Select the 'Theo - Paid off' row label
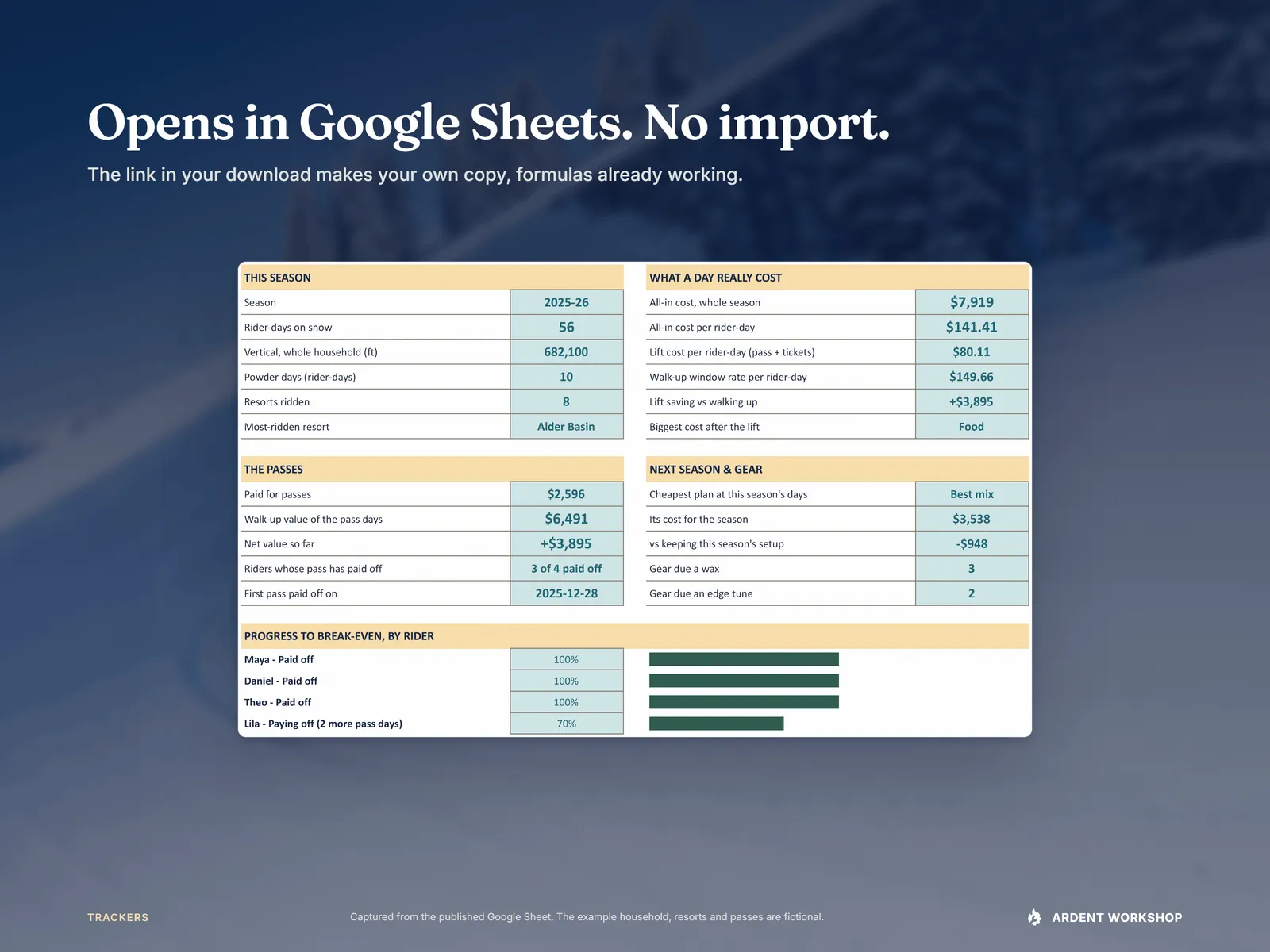This screenshot has width=1270, height=952. pyautogui.click(x=278, y=702)
